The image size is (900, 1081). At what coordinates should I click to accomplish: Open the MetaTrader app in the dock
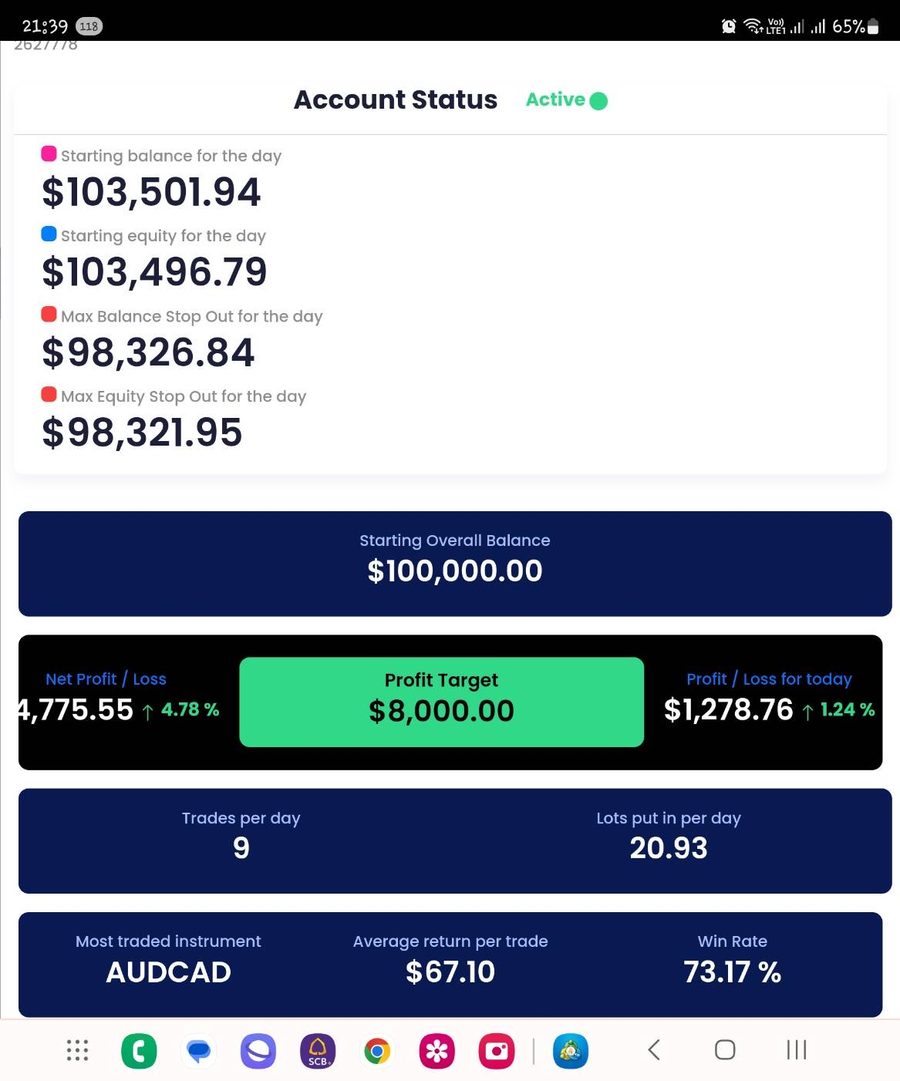[x=571, y=1051]
